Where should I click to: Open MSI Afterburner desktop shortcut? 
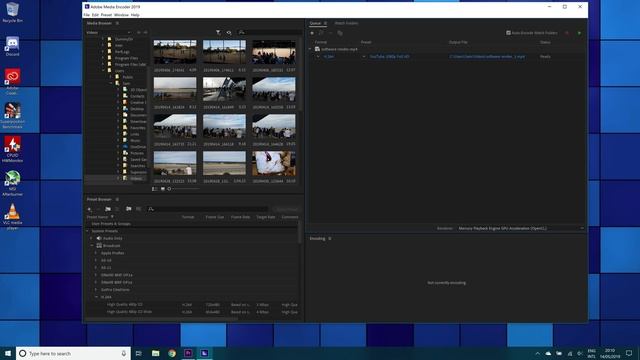click(x=12, y=183)
